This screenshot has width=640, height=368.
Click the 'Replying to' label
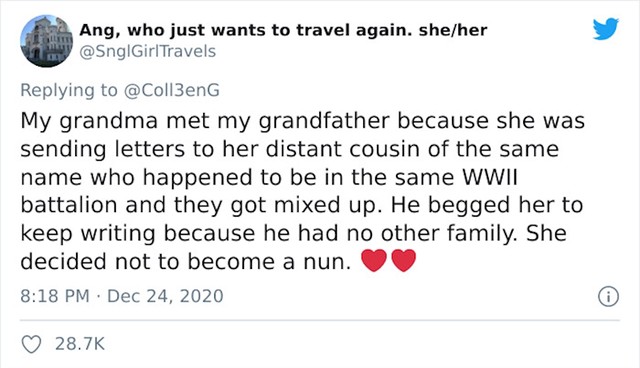point(69,90)
